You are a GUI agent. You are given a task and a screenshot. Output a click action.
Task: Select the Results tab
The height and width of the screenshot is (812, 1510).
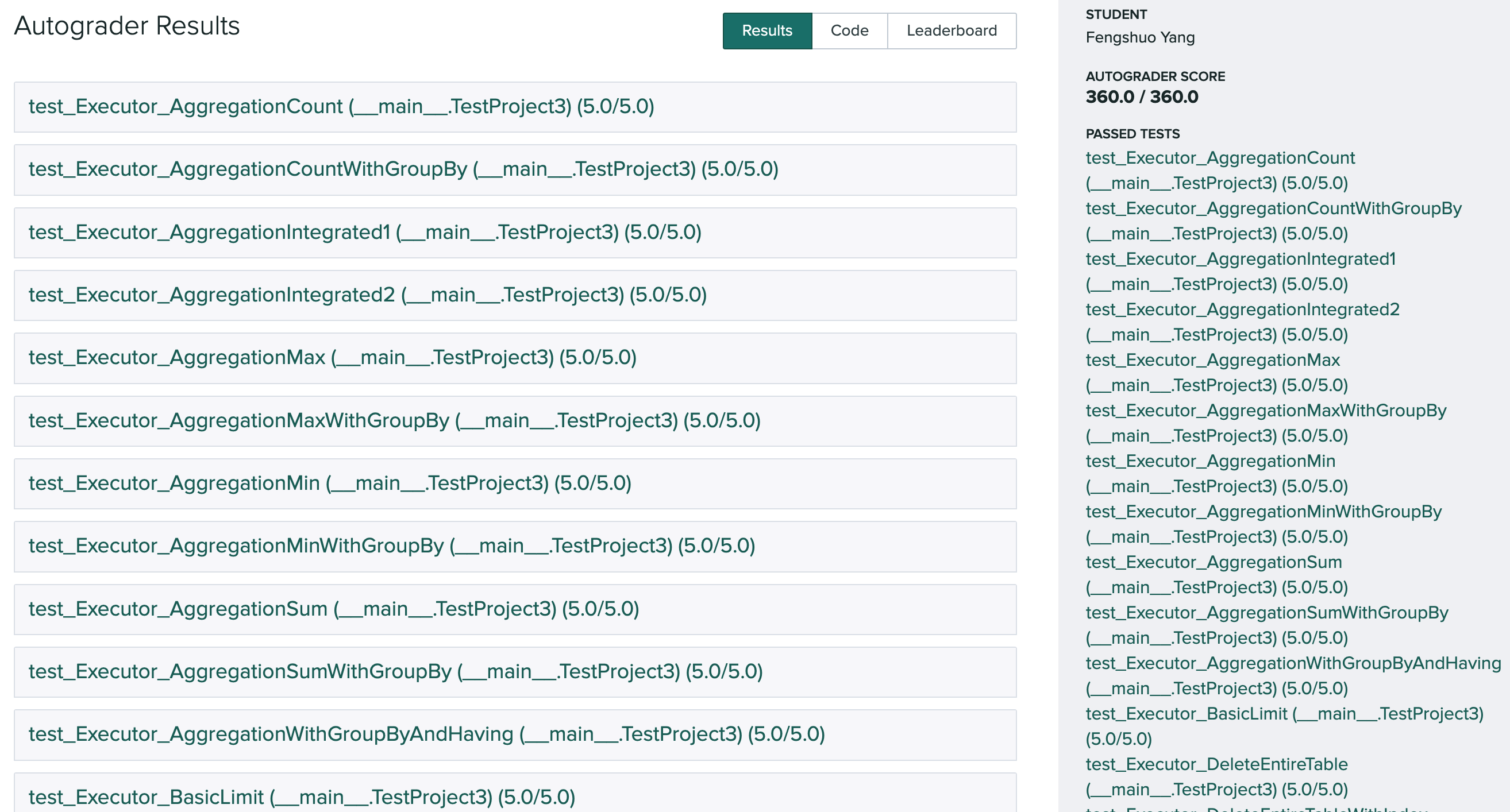tap(766, 30)
